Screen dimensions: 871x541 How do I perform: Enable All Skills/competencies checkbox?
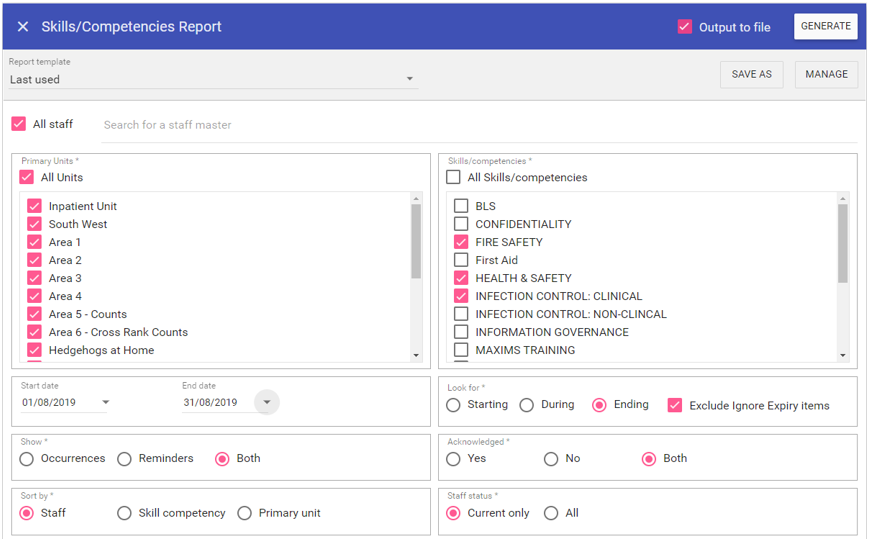coord(454,178)
